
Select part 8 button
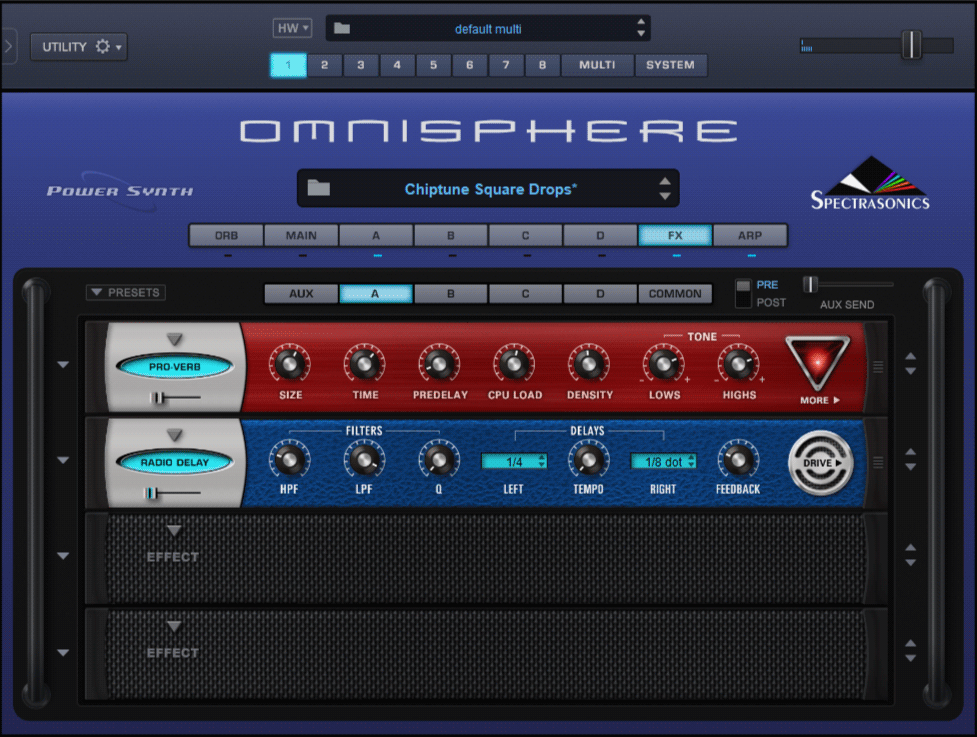click(543, 65)
